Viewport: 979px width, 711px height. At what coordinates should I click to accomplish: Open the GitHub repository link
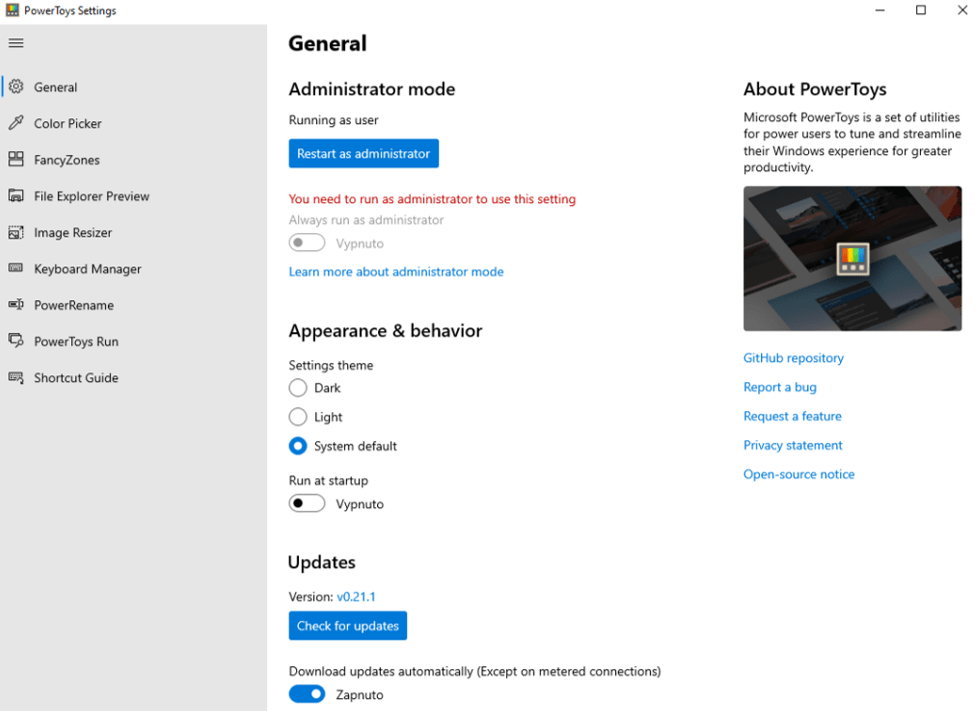tap(793, 358)
